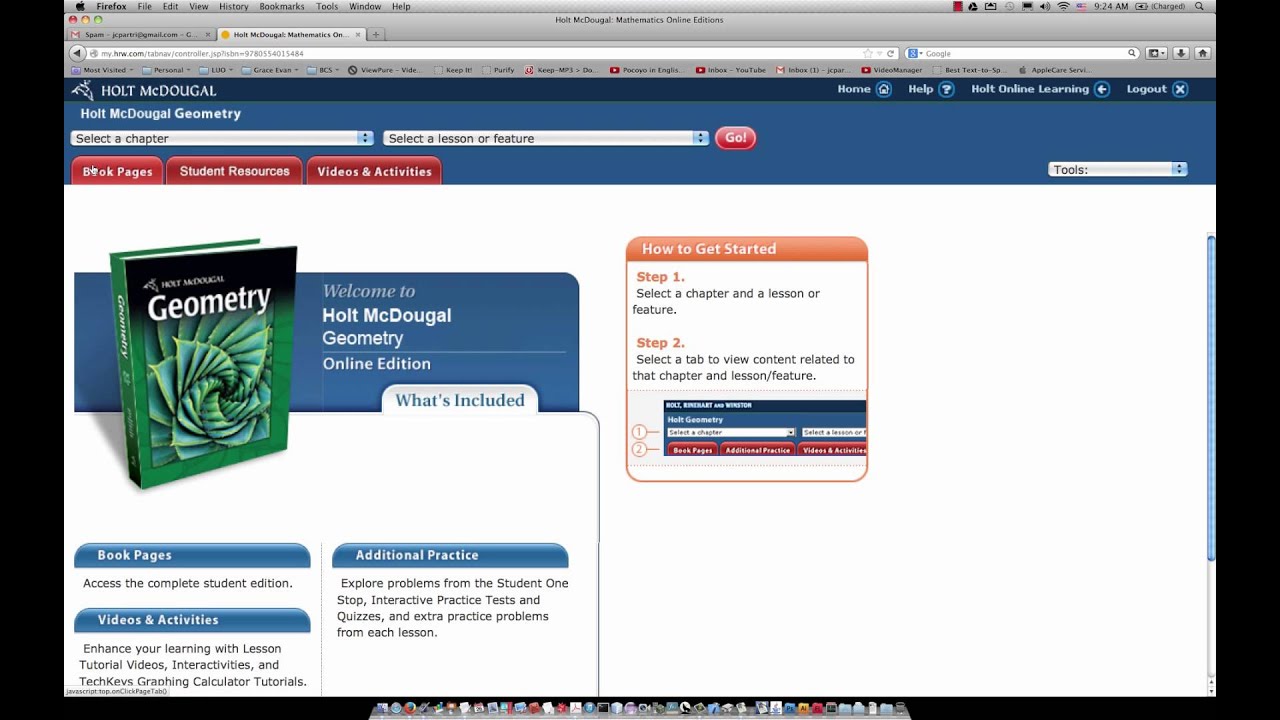
Task: Click the reload page icon
Action: [x=890, y=53]
